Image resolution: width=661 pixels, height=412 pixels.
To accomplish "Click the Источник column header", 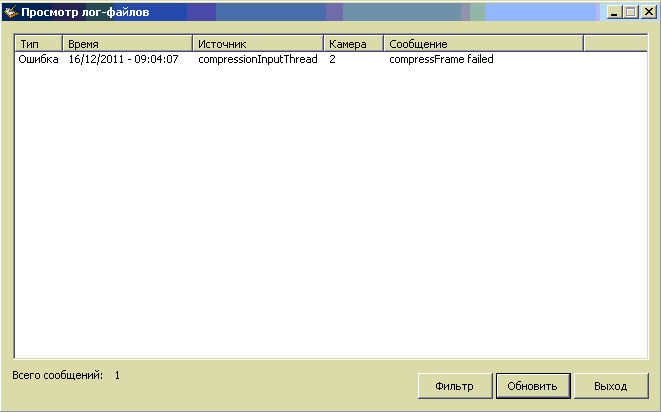I will click(257, 45).
